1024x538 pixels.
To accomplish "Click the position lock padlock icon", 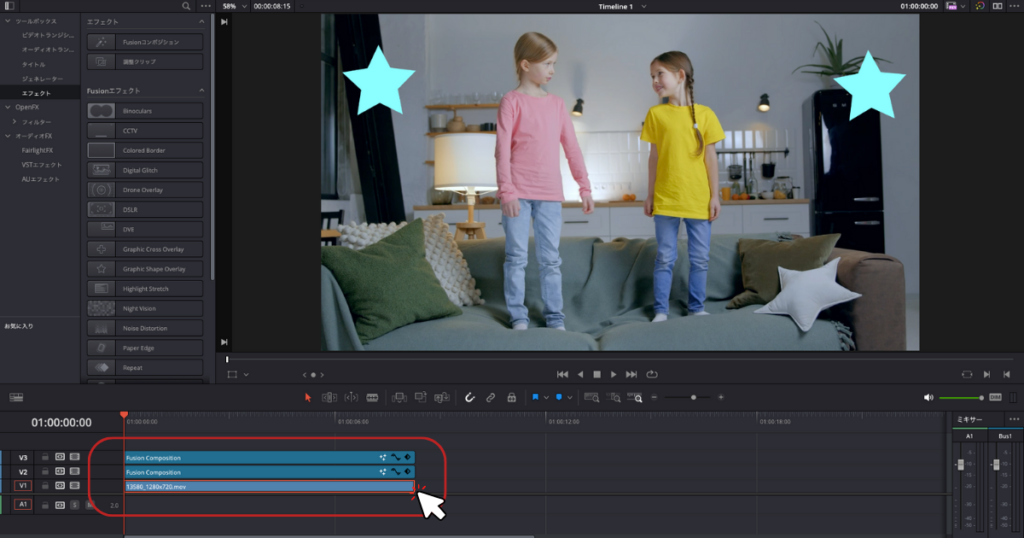I will pyautogui.click(x=511, y=397).
